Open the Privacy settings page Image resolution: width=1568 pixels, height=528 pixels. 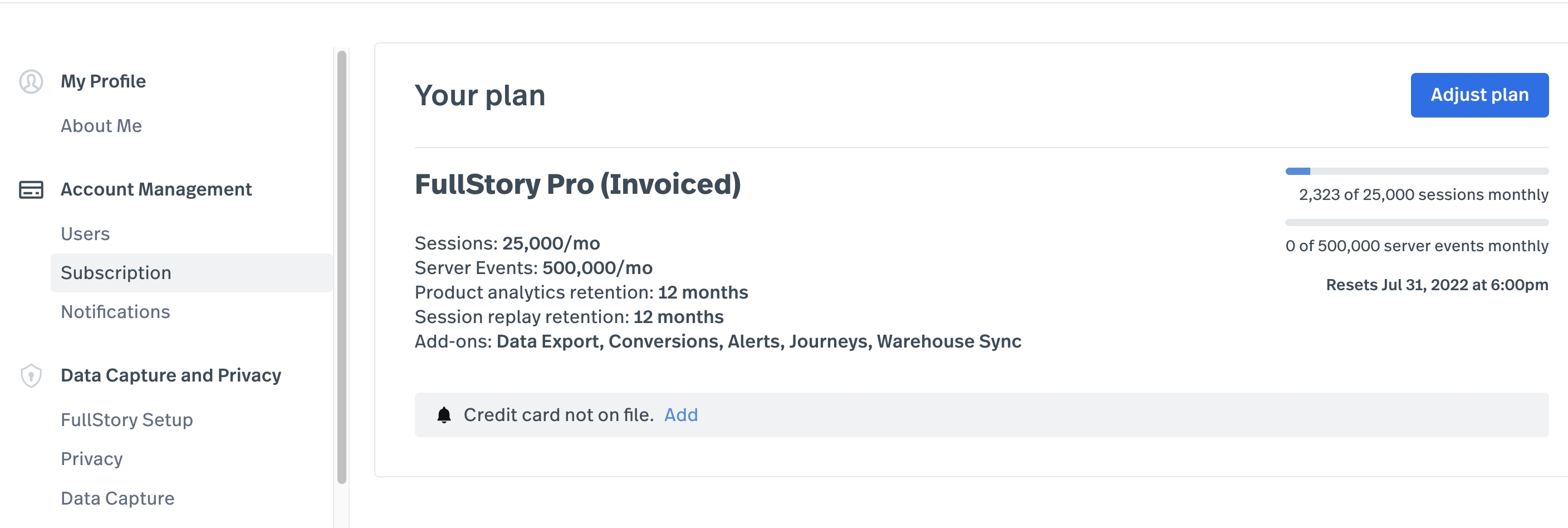click(91, 458)
